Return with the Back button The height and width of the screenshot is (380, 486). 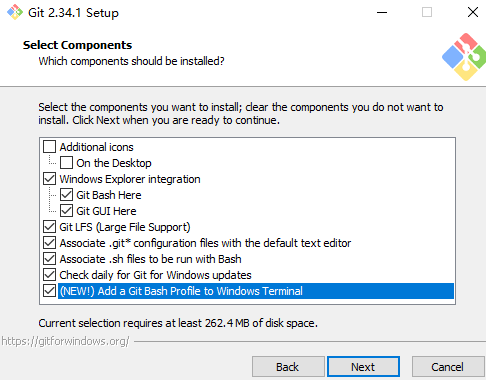288,367
